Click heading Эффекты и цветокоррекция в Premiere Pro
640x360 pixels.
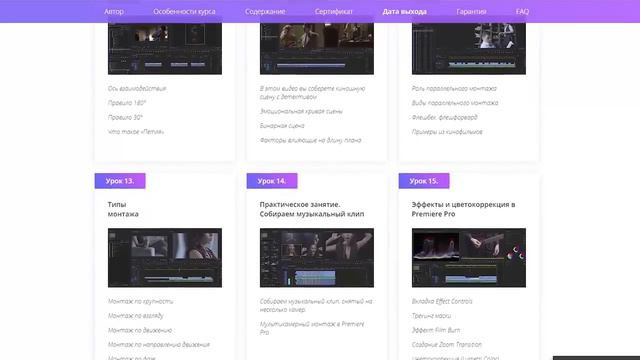pyautogui.click(x=463, y=209)
